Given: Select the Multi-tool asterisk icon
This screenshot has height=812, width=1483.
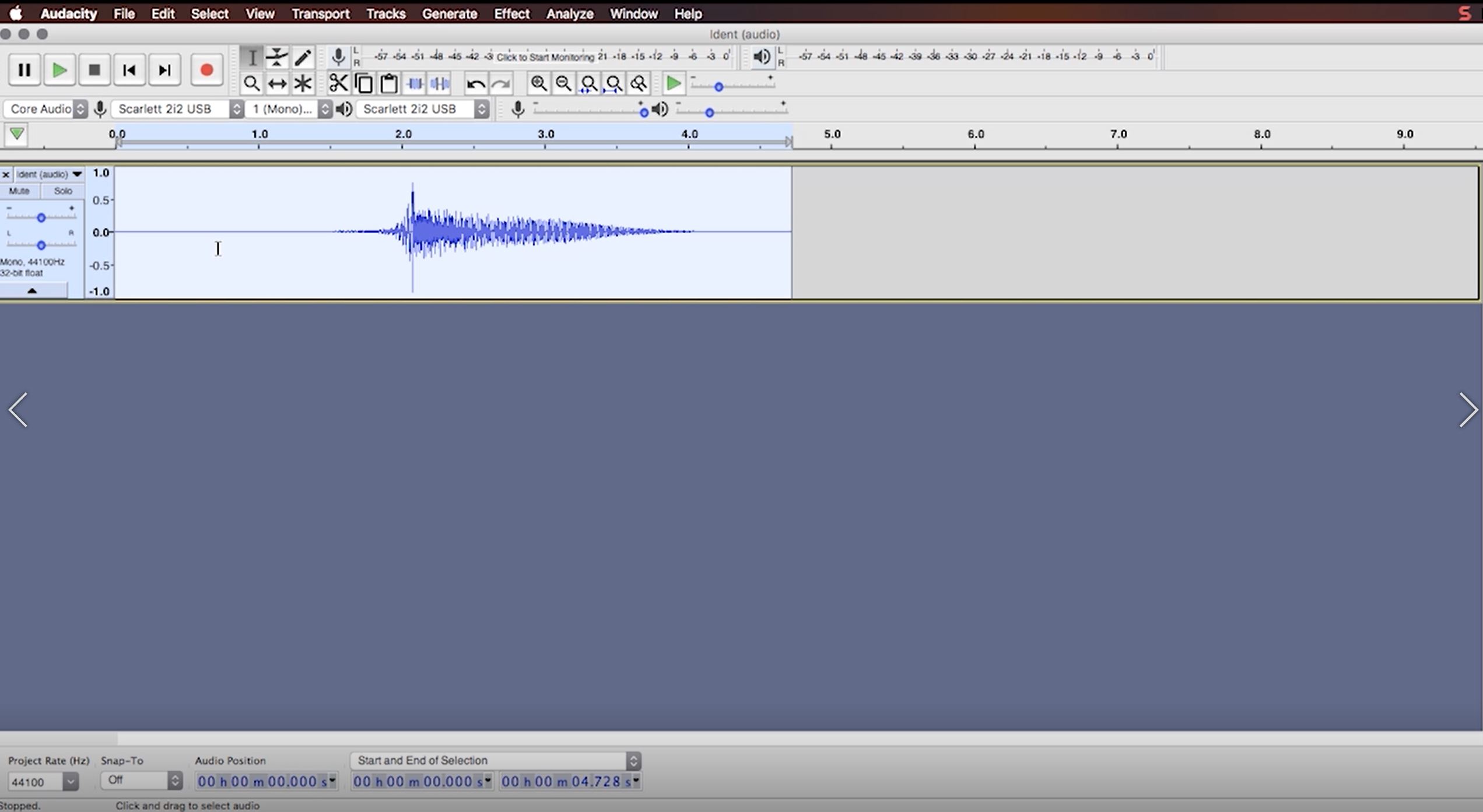Looking at the screenshot, I should [303, 83].
